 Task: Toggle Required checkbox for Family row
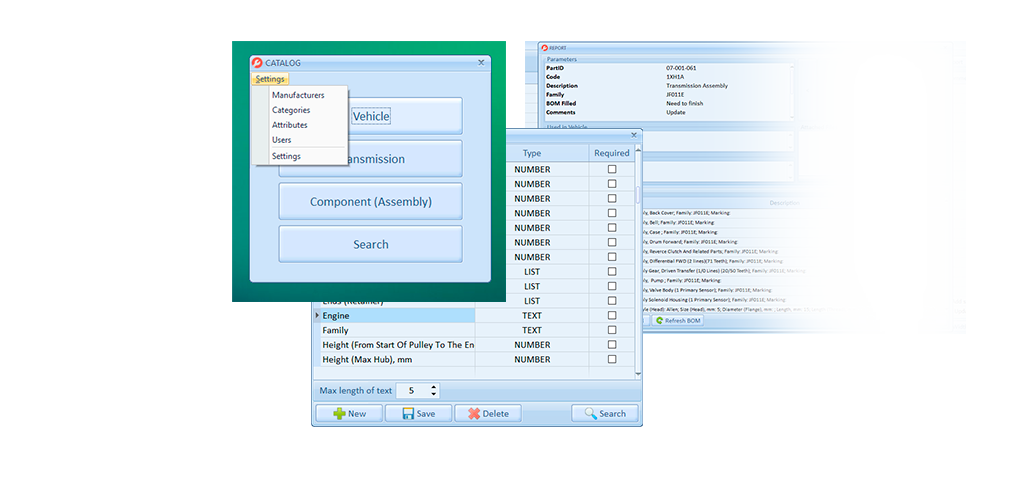(612, 330)
